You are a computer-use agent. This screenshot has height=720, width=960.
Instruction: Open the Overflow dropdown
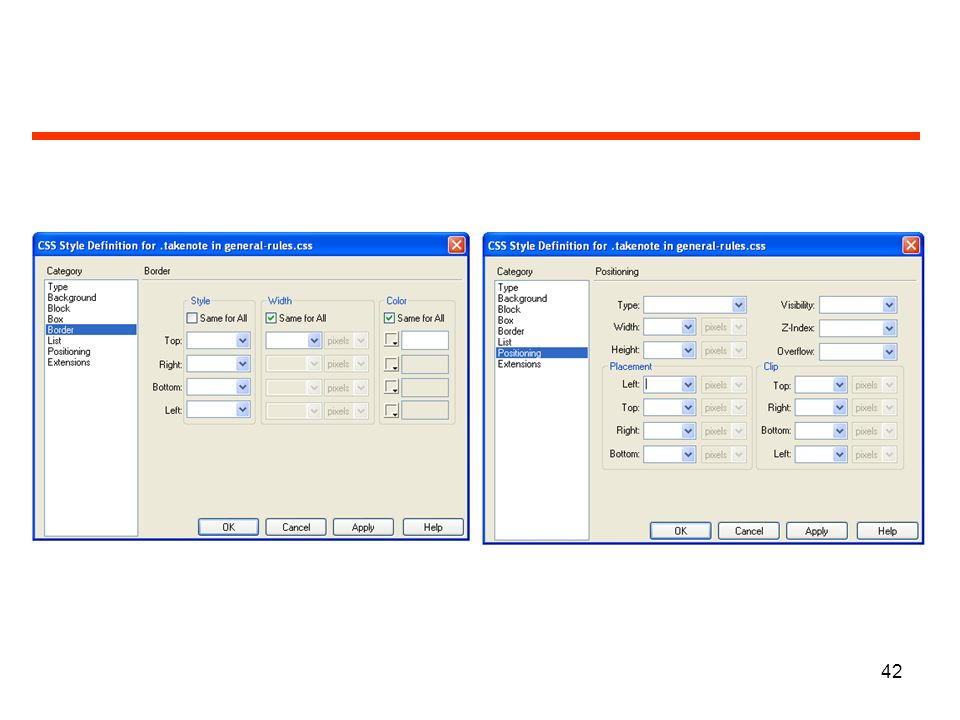pos(890,351)
